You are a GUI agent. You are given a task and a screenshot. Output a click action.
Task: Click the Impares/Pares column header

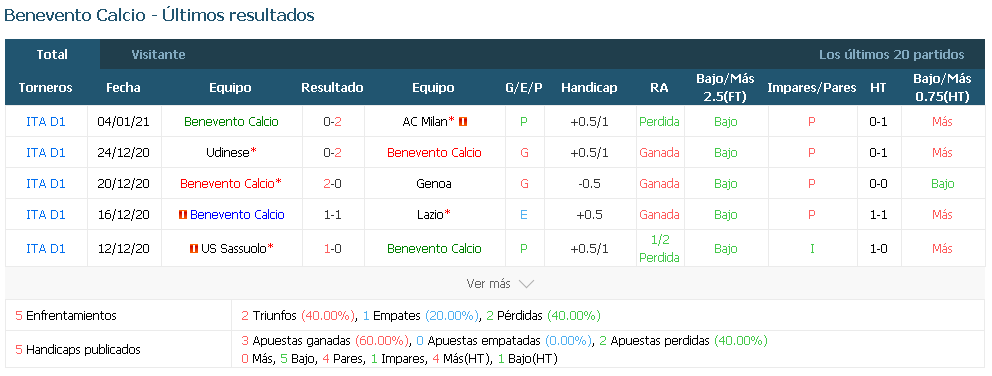812,88
